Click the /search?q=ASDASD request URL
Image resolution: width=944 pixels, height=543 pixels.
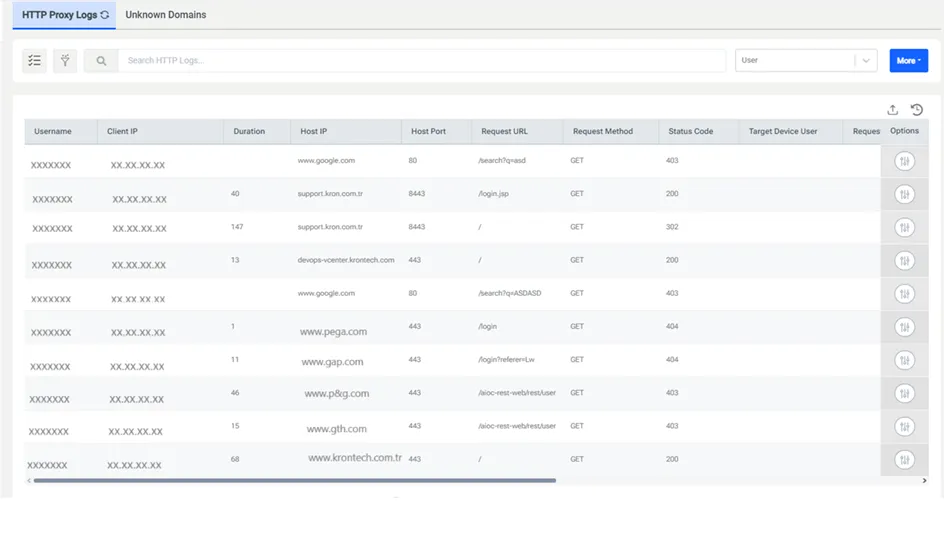tap(509, 293)
